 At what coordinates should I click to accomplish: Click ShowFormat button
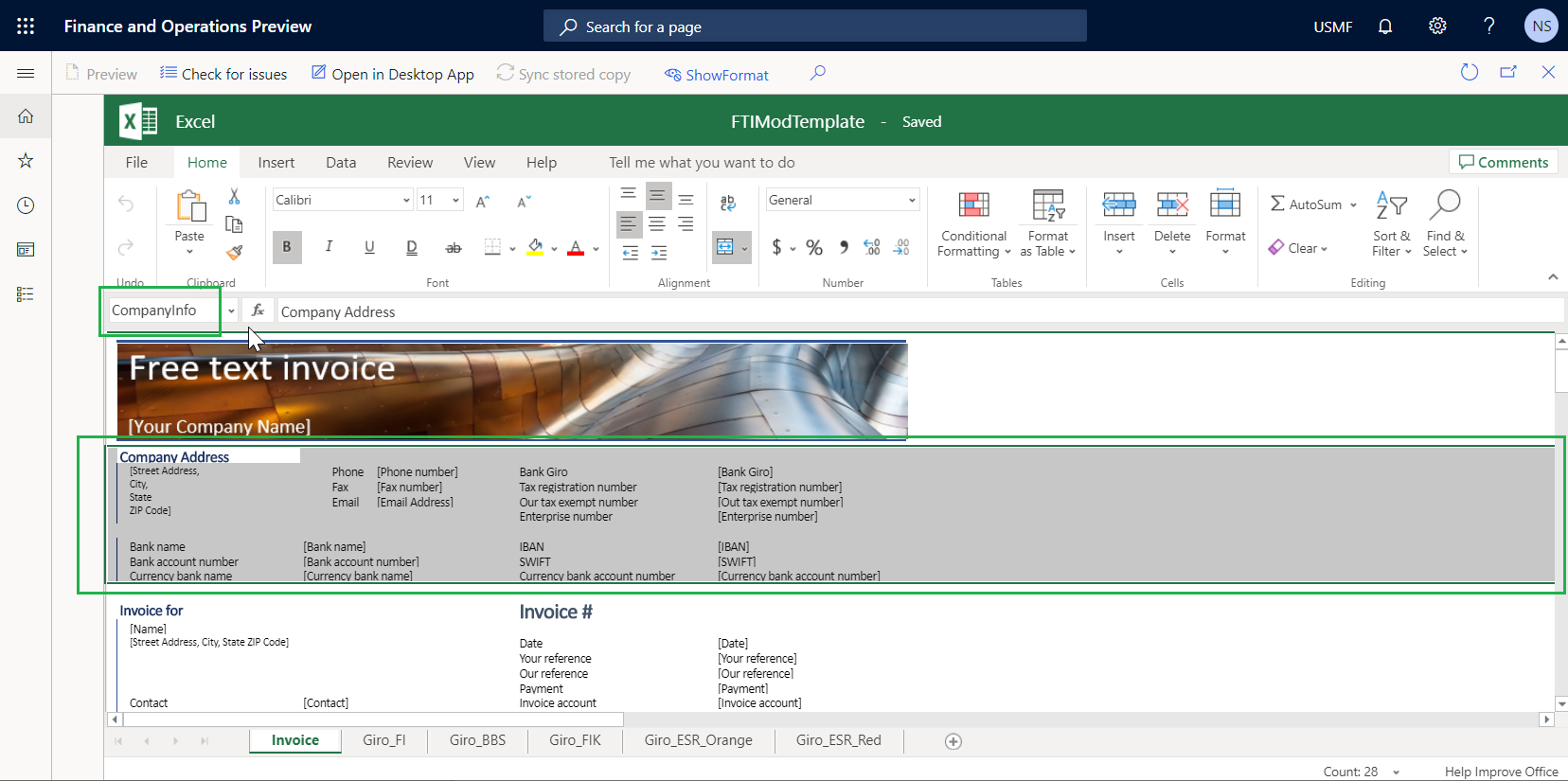click(x=717, y=75)
